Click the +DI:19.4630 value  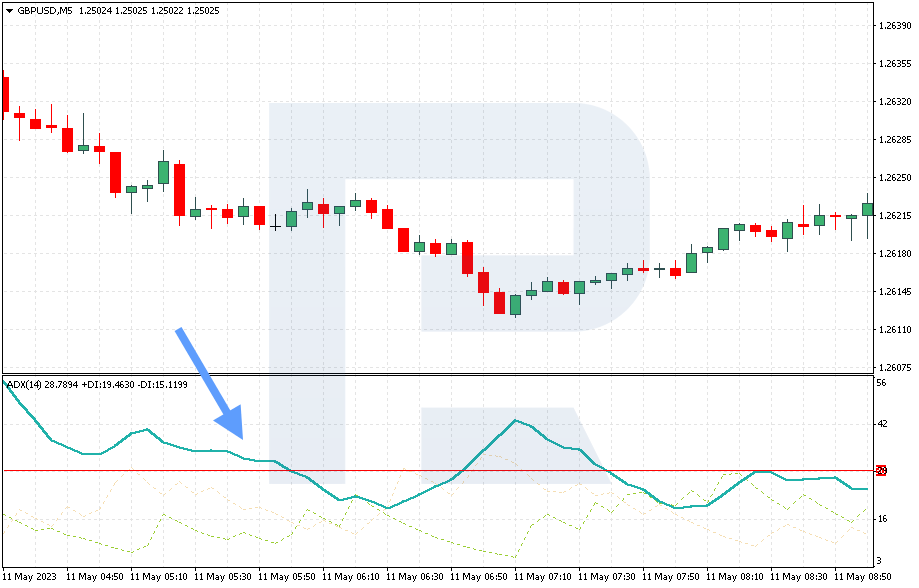(109, 385)
